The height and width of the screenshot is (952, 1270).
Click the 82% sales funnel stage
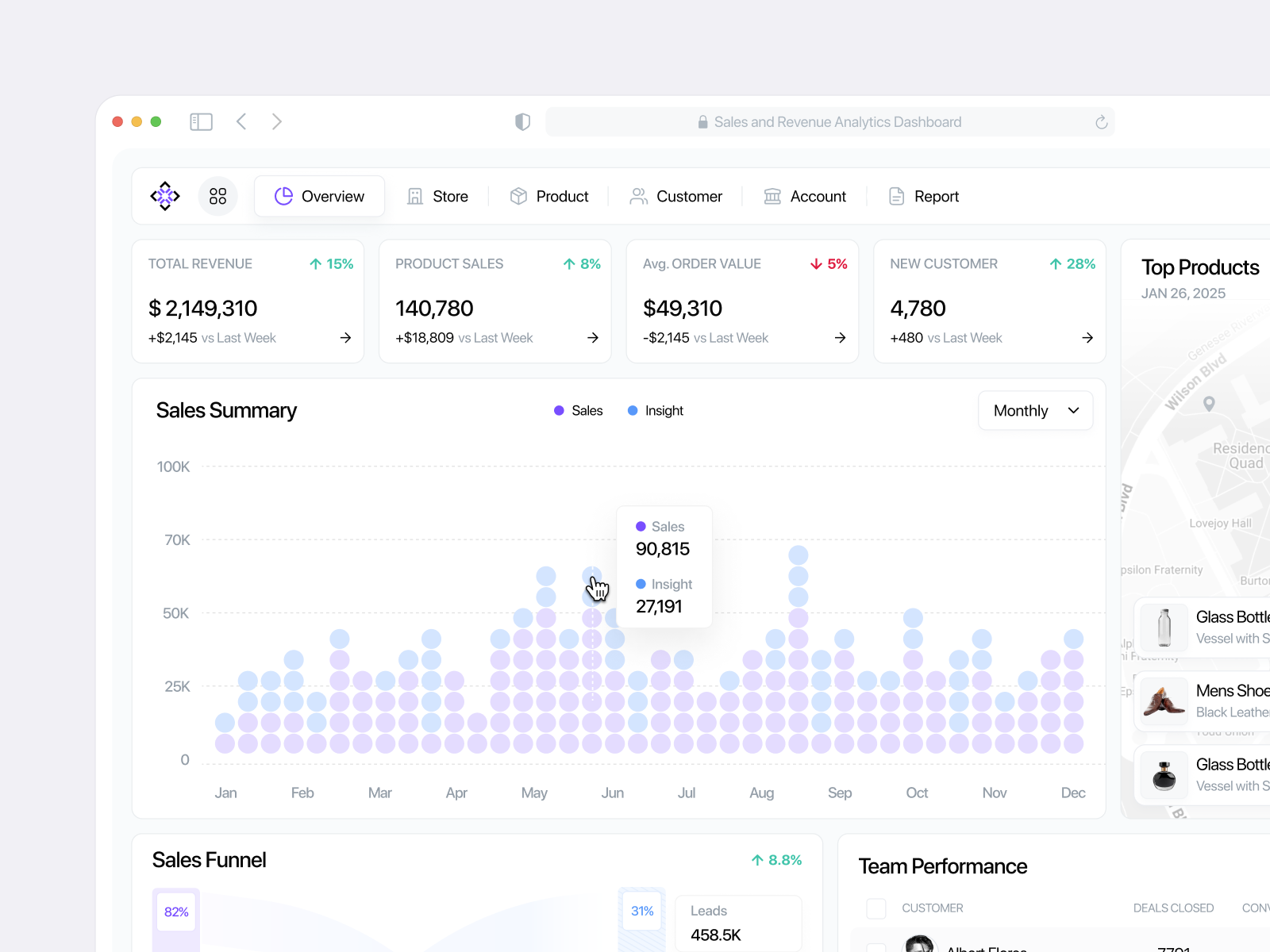pos(175,912)
